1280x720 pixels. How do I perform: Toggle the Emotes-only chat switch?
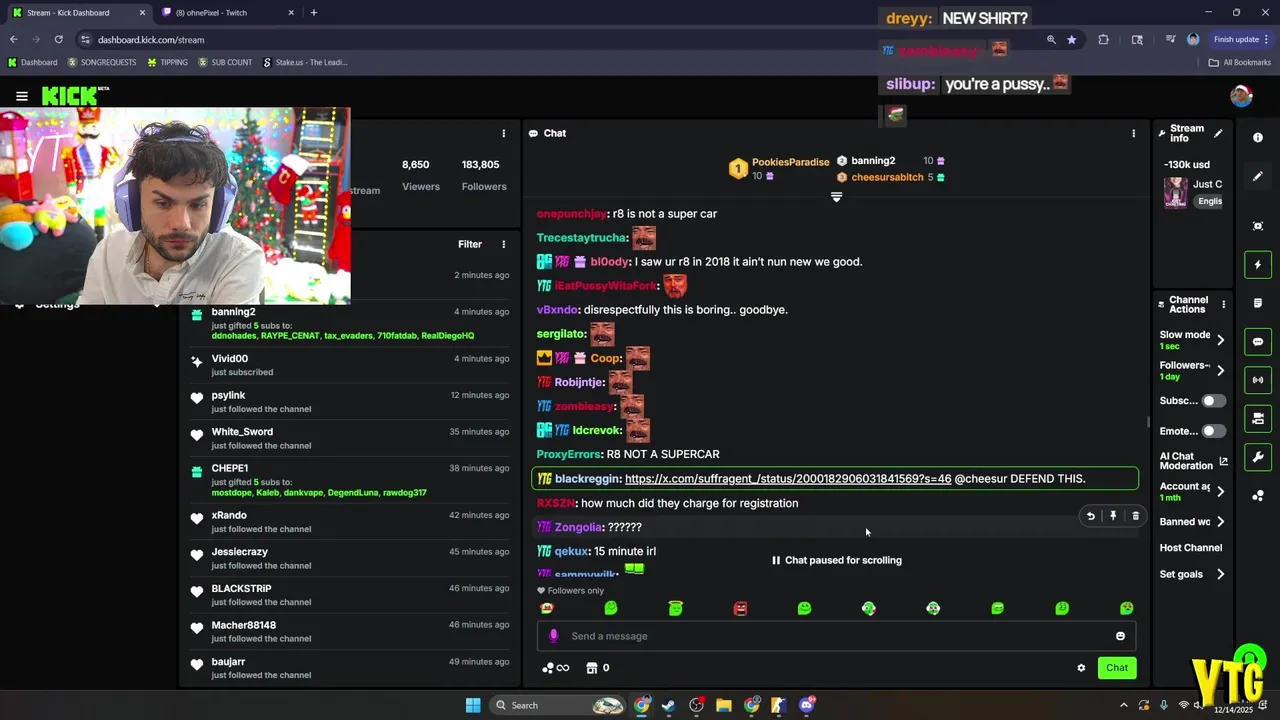pos(1213,431)
